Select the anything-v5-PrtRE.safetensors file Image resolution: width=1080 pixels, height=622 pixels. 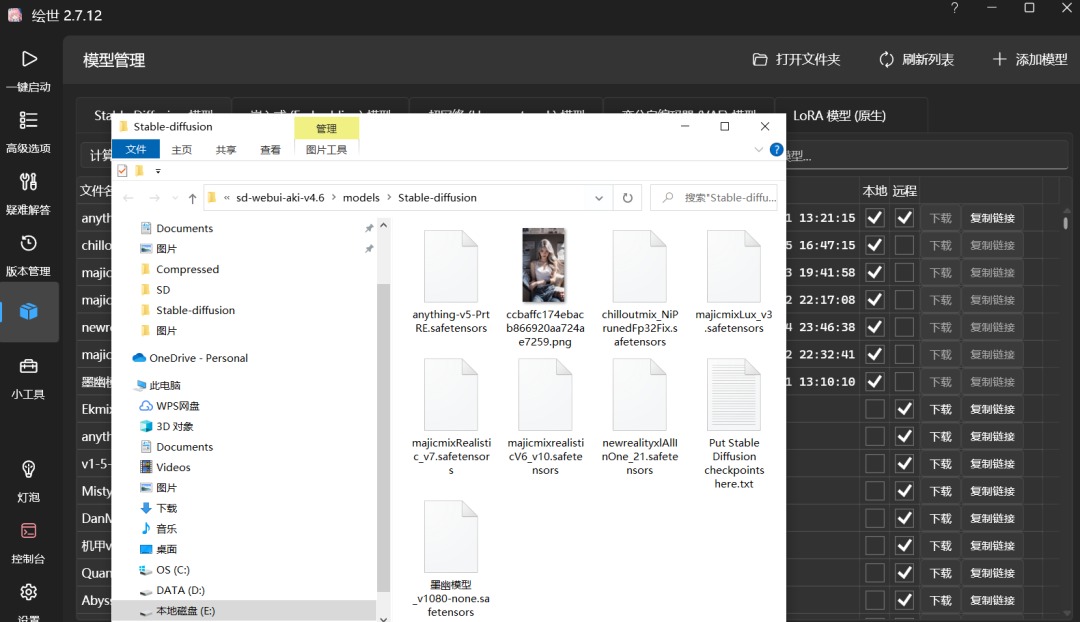[450, 282]
